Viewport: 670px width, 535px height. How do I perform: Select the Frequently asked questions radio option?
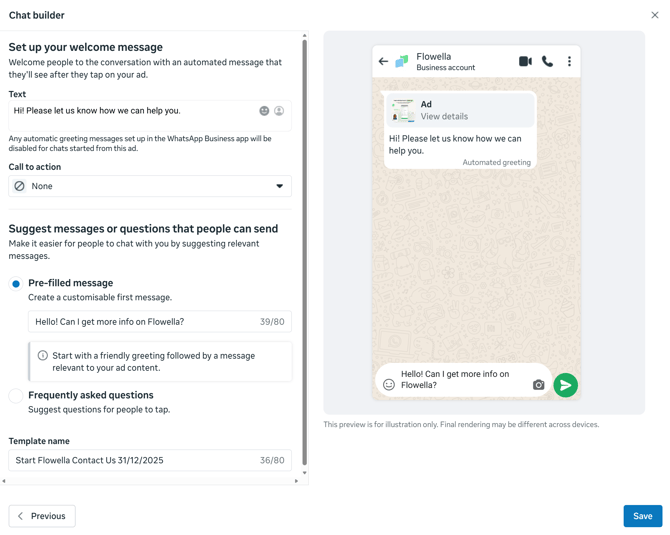(x=16, y=396)
